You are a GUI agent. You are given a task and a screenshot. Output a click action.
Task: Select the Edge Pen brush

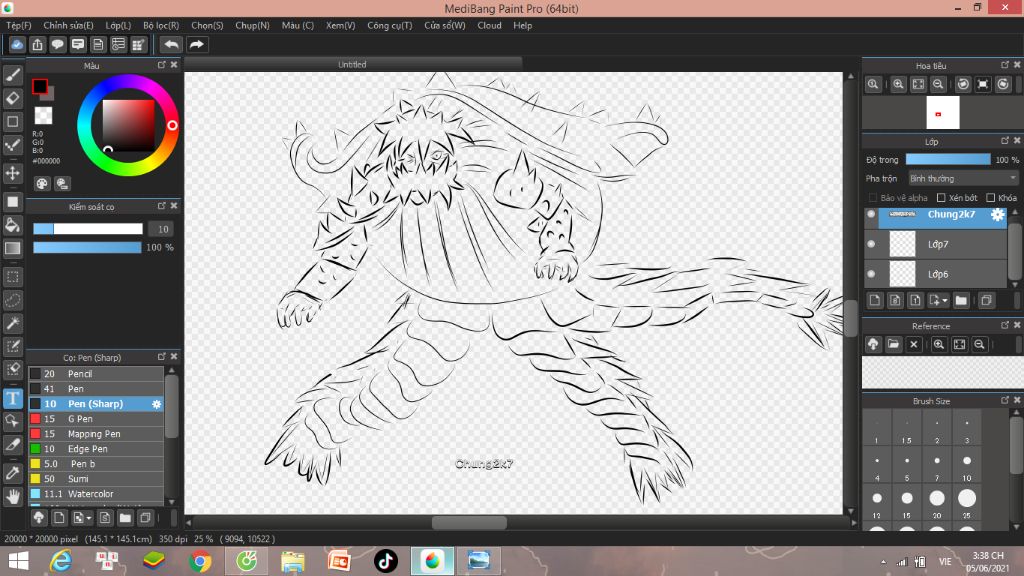[95, 449]
